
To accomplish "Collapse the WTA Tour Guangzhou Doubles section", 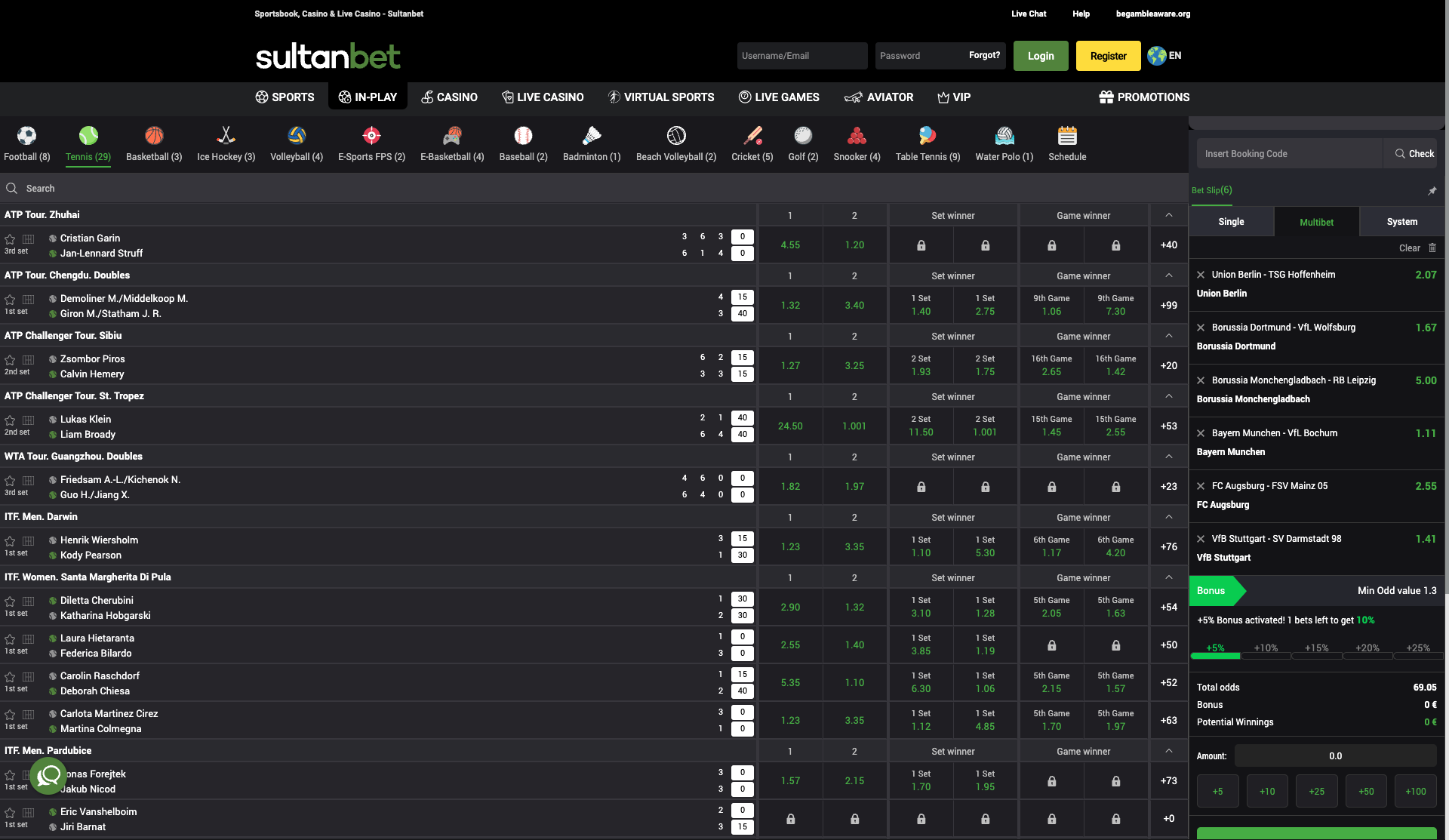I will click(x=1168, y=456).
